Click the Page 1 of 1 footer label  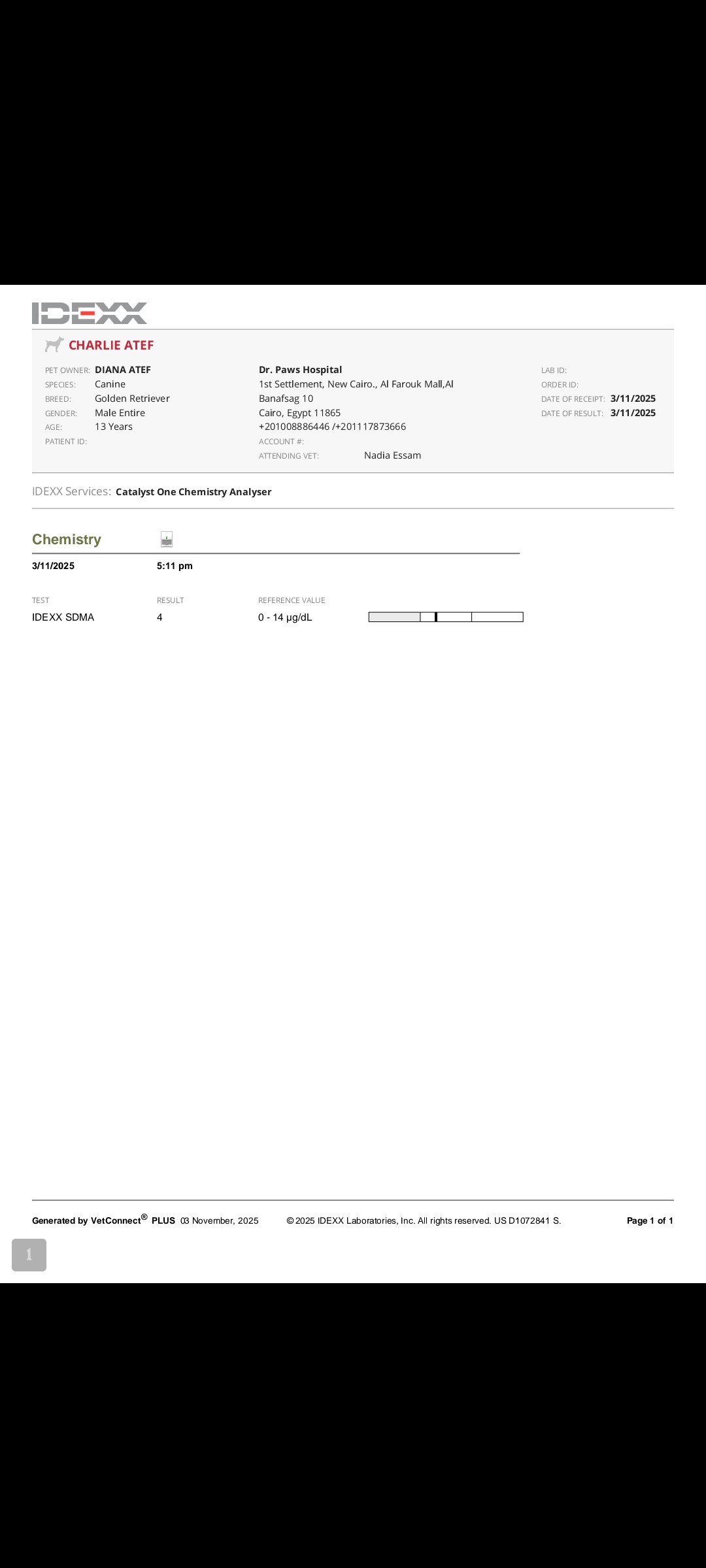(649, 1220)
